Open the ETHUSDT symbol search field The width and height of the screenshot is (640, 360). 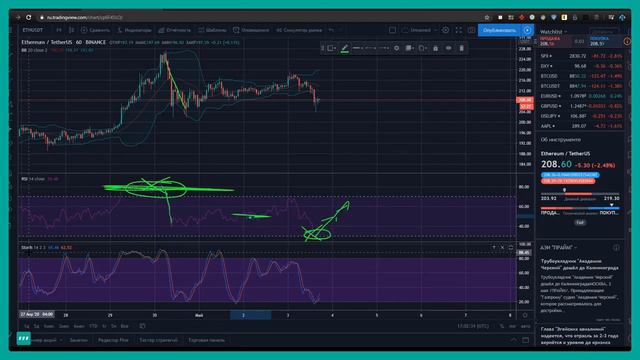[x=33, y=30]
